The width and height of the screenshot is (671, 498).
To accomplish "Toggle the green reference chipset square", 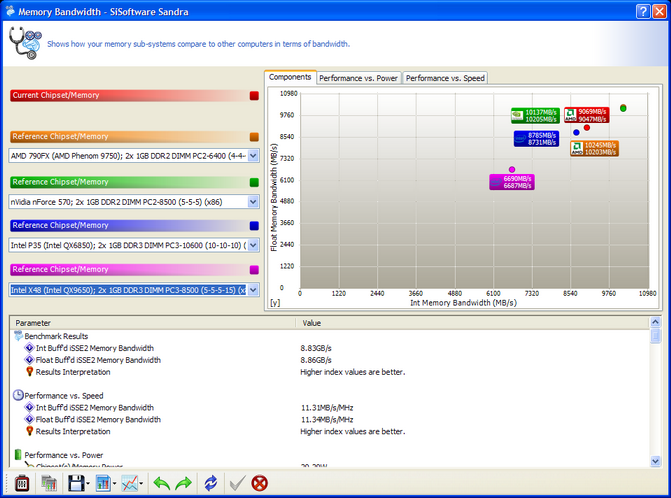I will click(x=254, y=182).
